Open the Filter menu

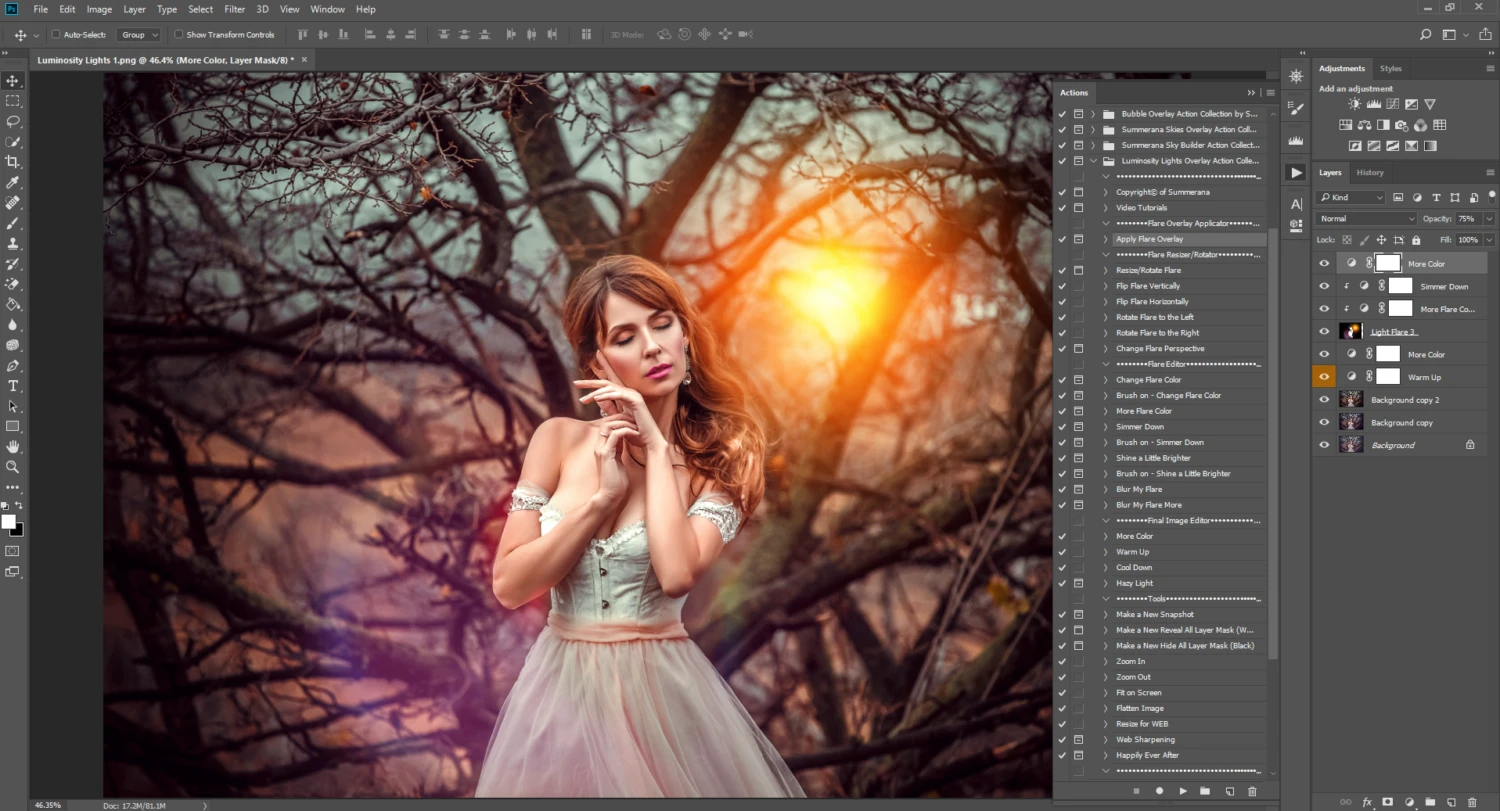click(234, 9)
